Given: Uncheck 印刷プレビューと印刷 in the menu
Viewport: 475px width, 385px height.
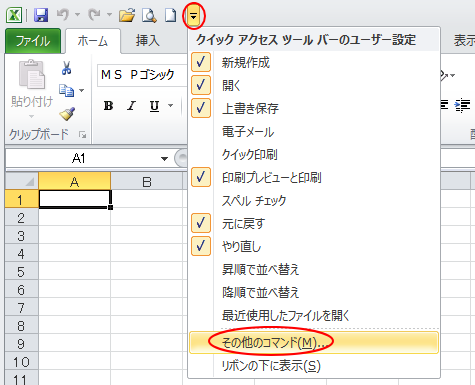Looking at the screenshot, I should pos(313,177).
